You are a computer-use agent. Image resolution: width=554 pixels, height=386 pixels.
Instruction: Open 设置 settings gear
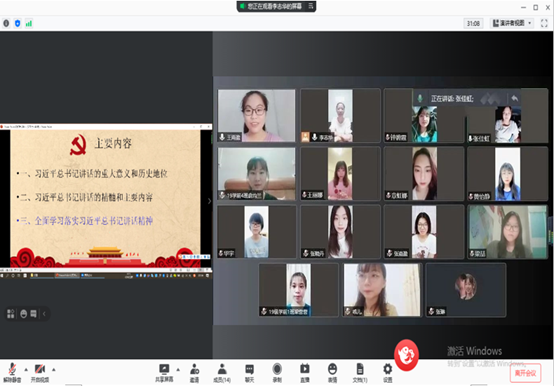point(388,373)
